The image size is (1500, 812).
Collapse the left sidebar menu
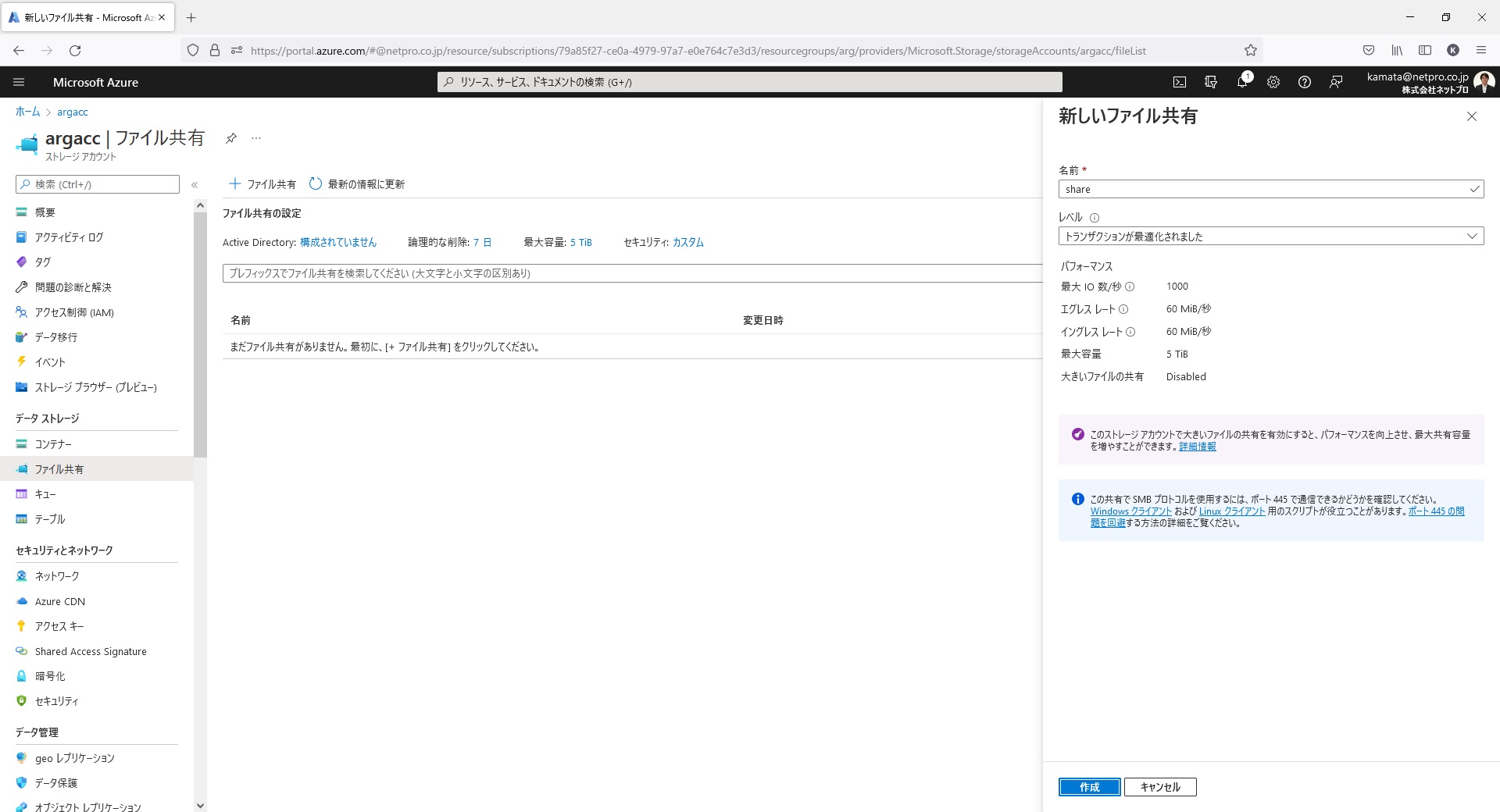tap(195, 185)
